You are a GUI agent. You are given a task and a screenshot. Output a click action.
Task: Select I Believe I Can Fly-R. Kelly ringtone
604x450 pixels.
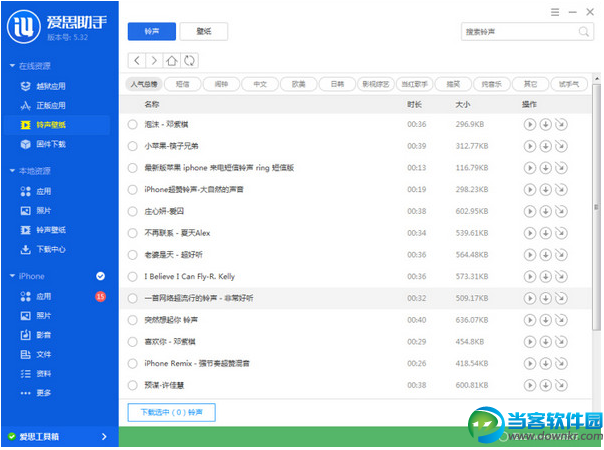pyautogui.click(x=133, y=276)
